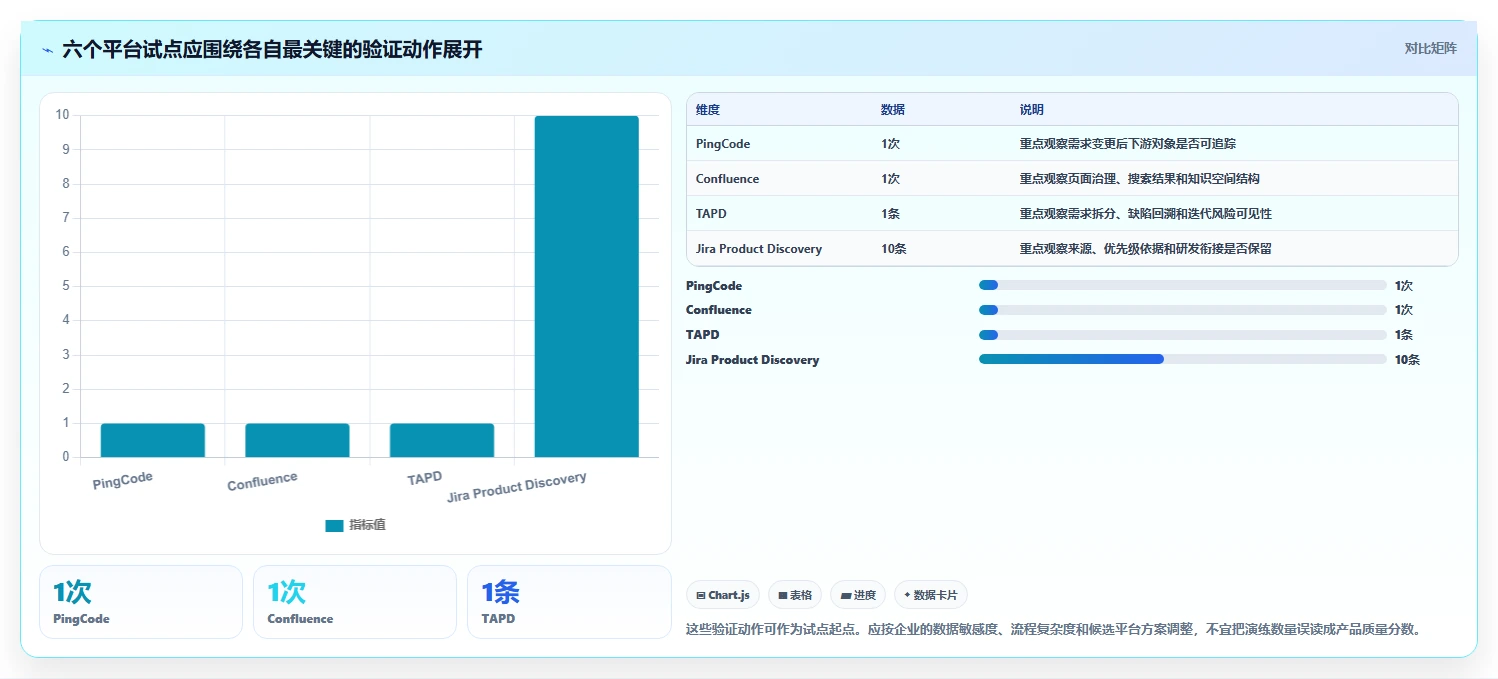Click the TAPD x-axis label
The width and height of the screenshot is (1498, 679).
pyautogui.click(x=425, y=478)
